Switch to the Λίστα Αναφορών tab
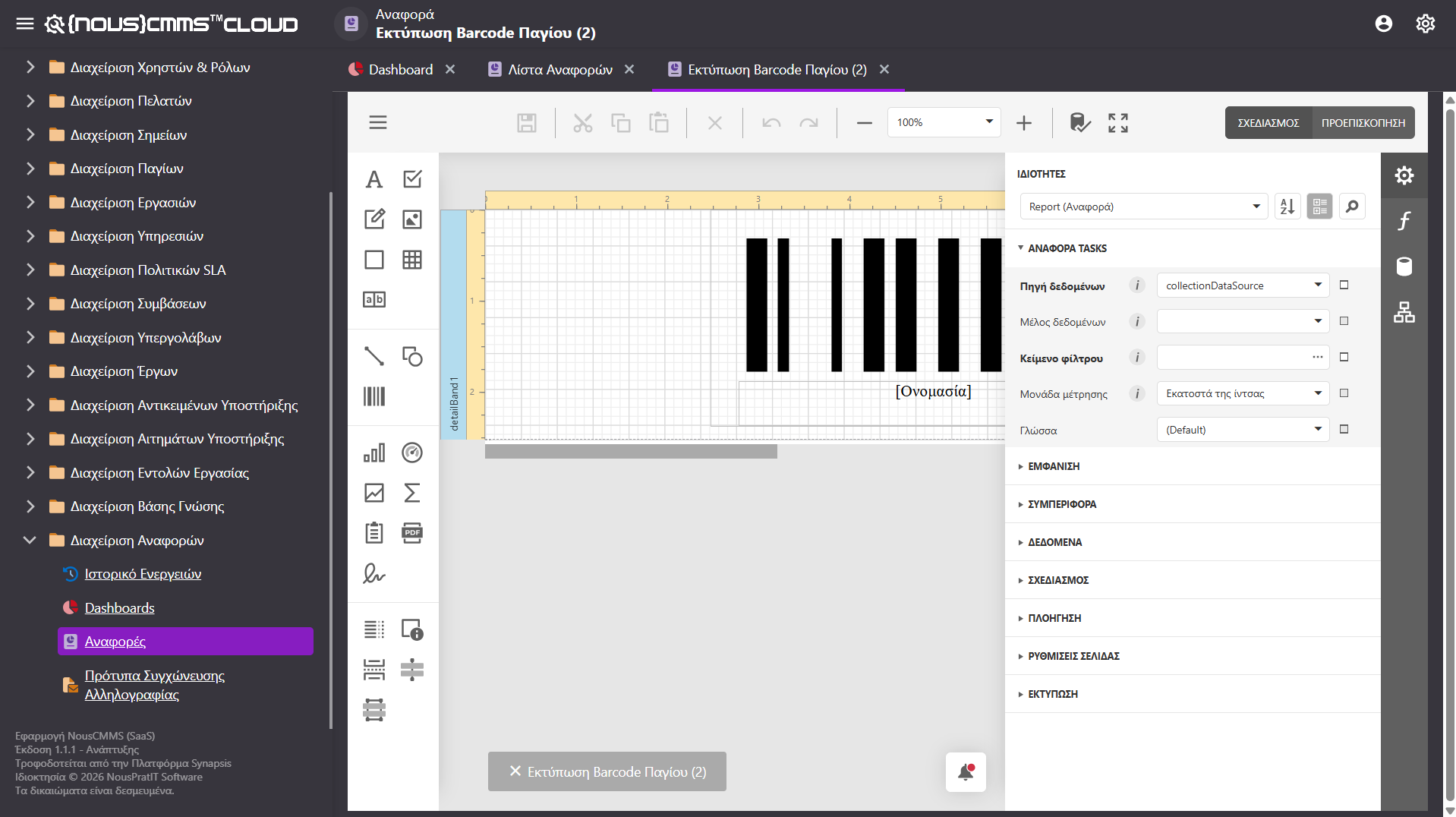1456x817 pixels. [560, 70]
